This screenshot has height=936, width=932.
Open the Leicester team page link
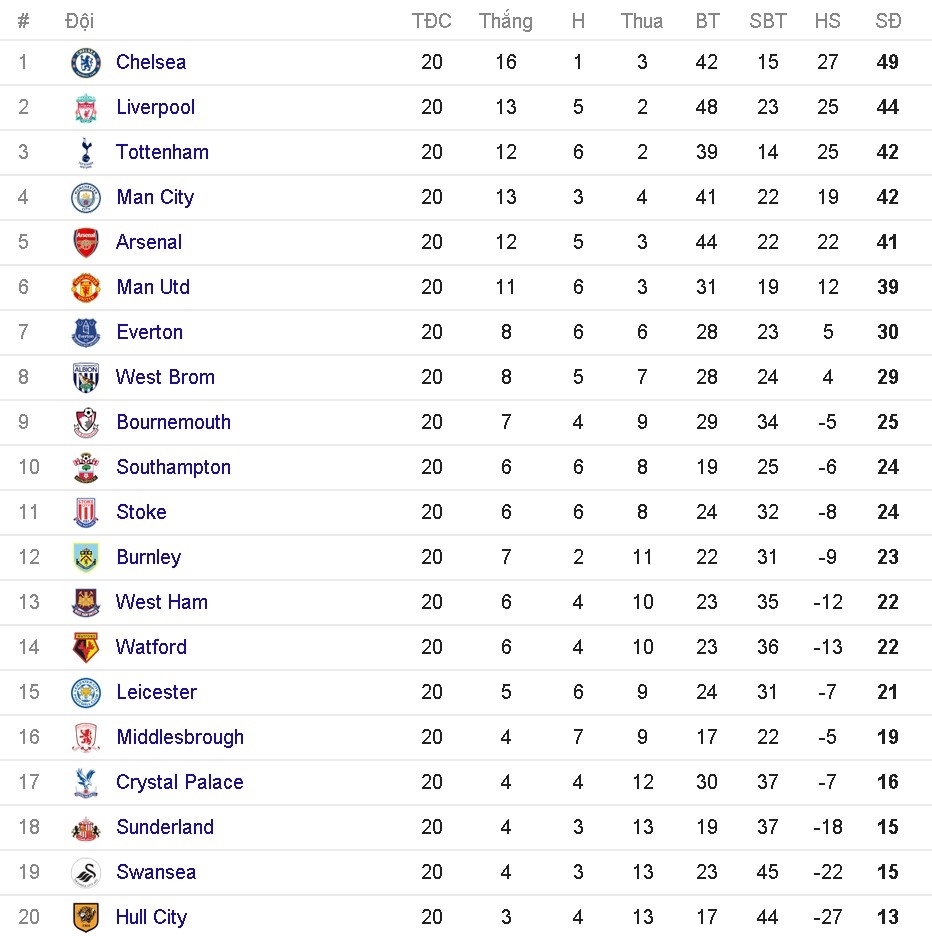[157, 692]
